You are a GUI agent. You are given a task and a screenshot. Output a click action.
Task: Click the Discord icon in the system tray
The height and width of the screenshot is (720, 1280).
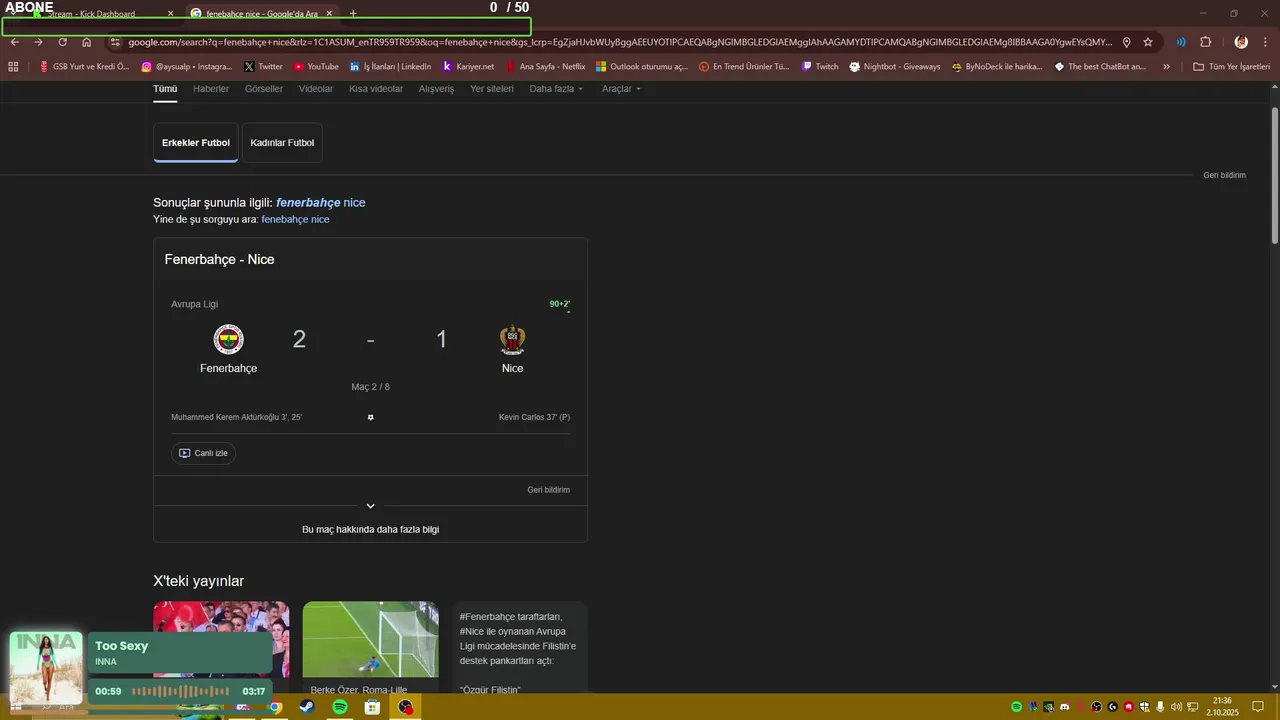point(1065,707)
